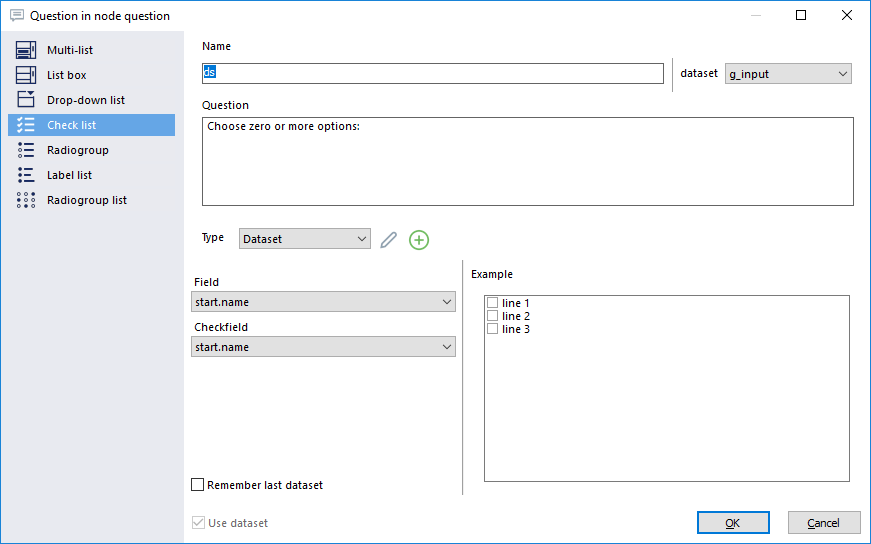Pick the Label list icon
Image resolution: width=871 pixels, height=544 pixels.
26,175
